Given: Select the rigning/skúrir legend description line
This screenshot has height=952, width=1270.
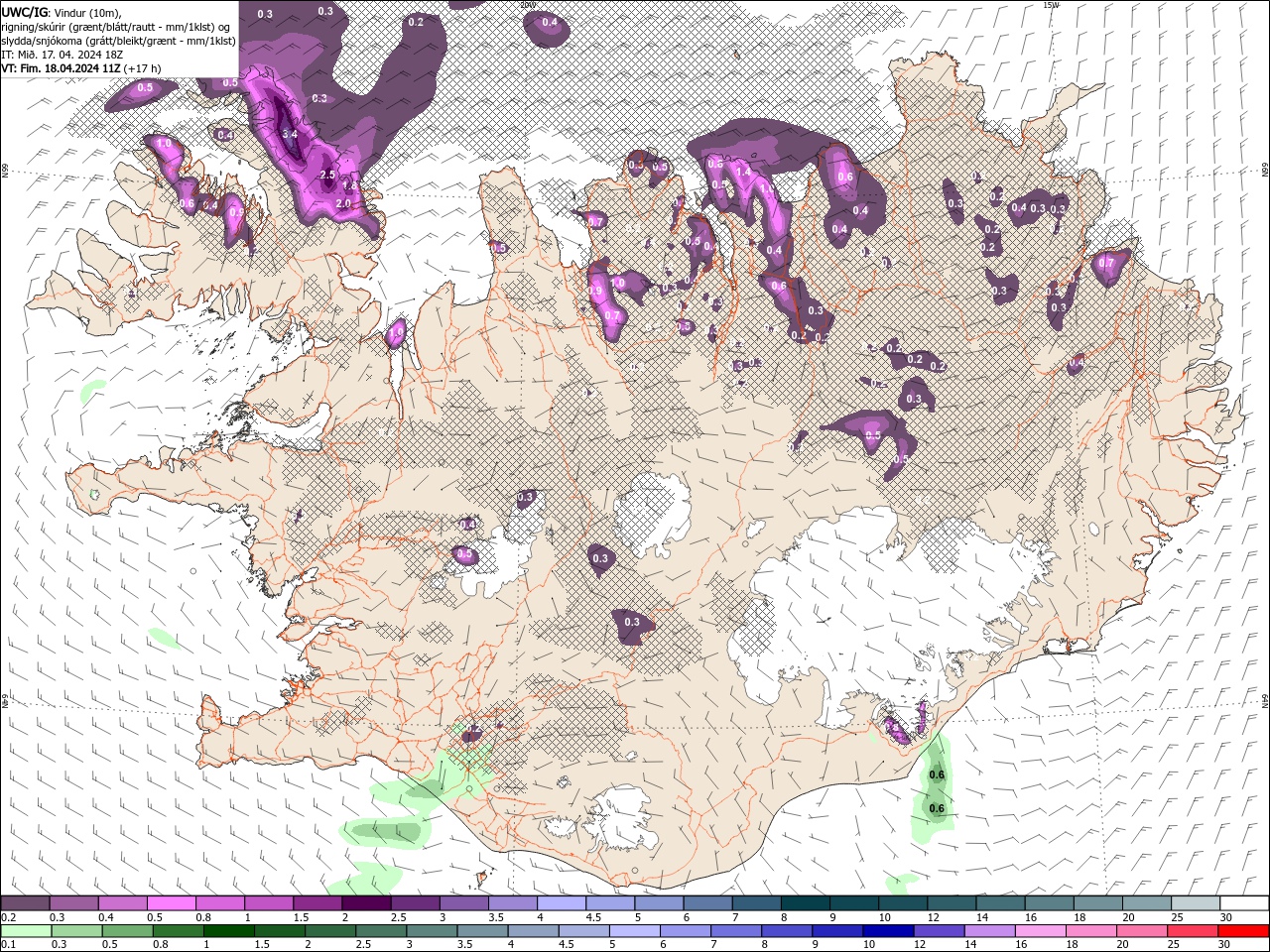Looking at the screenshot, I should point(117,27).
